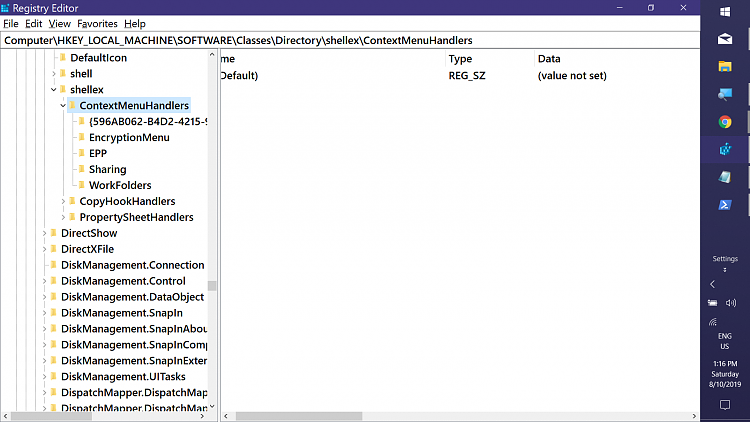Screen dimensions: 750x422
Task: Expand the DirectShow key
Action: pyautogui.click(x=44, y=233)
